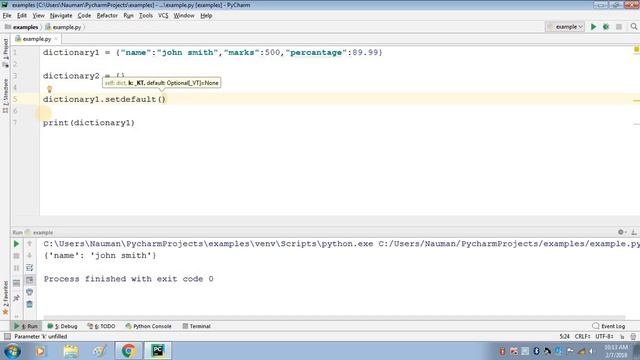Viewport: 640px width, 360px height.
Task: Click the inspector icon in the status bar
Action: point(633,336)
